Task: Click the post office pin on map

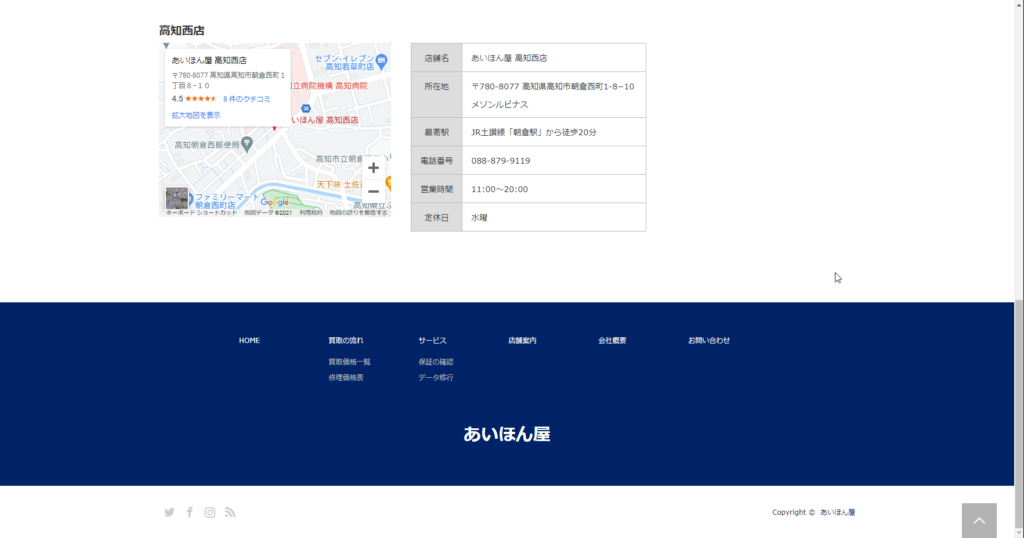Action: point(247,144)
